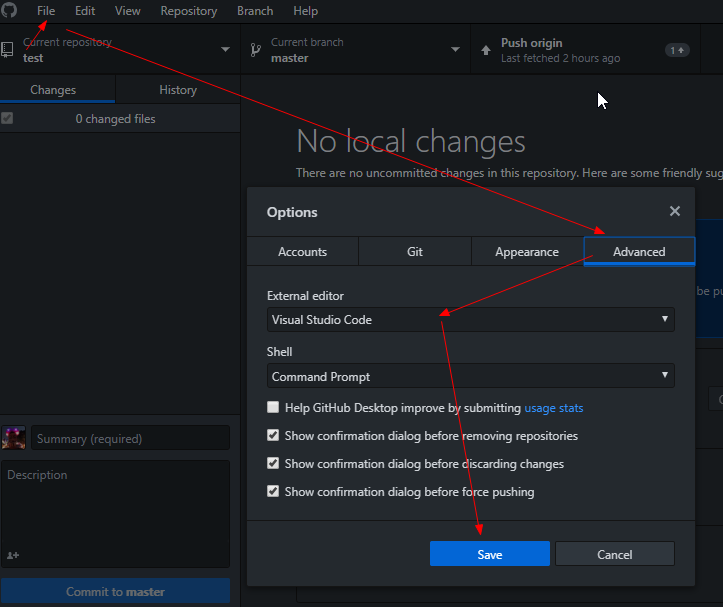Open the Shell dropdown showing Command Prompt
This screenshot has width=723, height=607.
(x=470, y=375)
